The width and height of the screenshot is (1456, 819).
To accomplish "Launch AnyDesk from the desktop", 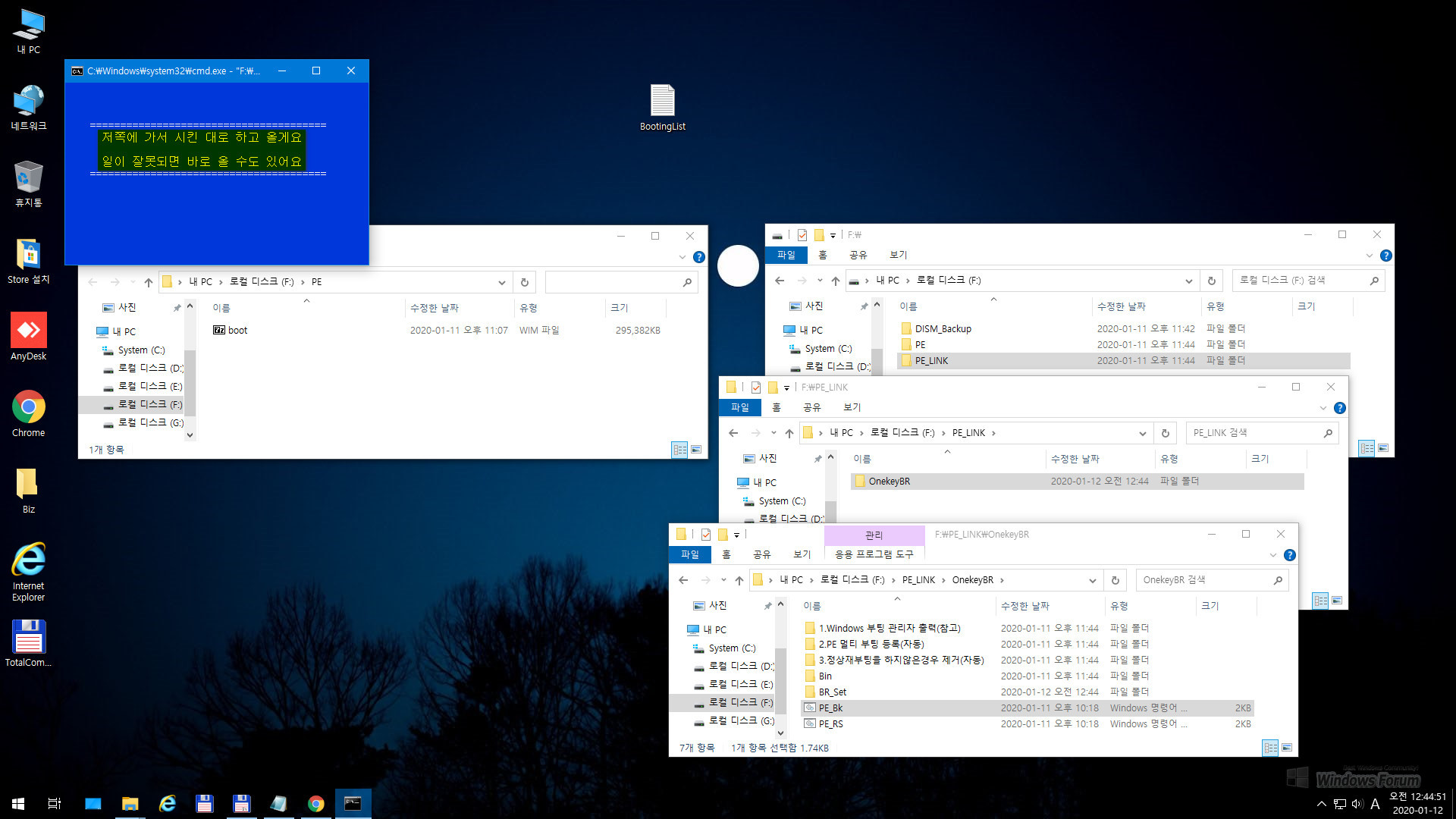I will [29, 338].
